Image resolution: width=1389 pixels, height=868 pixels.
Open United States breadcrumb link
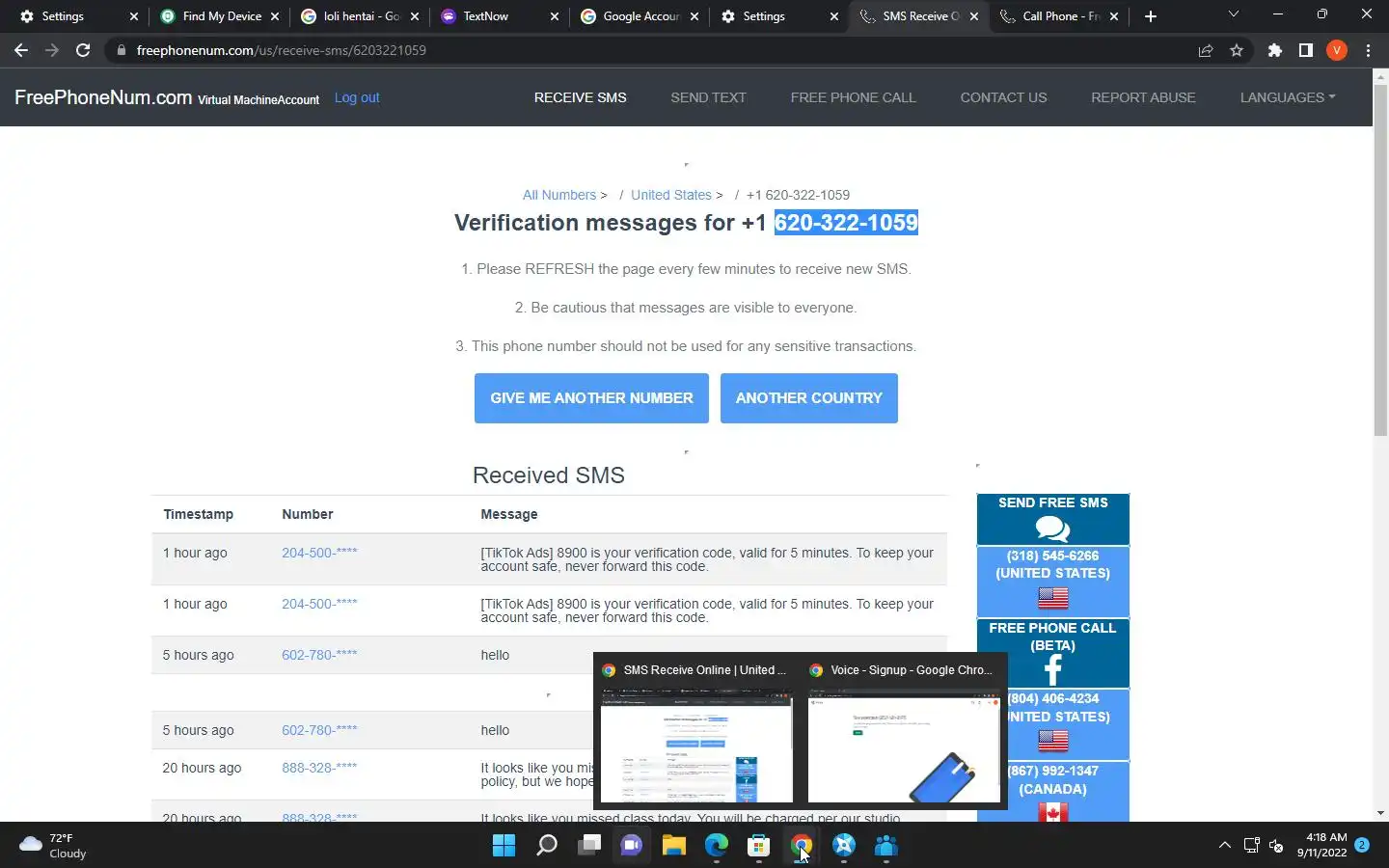coord(671,195)
